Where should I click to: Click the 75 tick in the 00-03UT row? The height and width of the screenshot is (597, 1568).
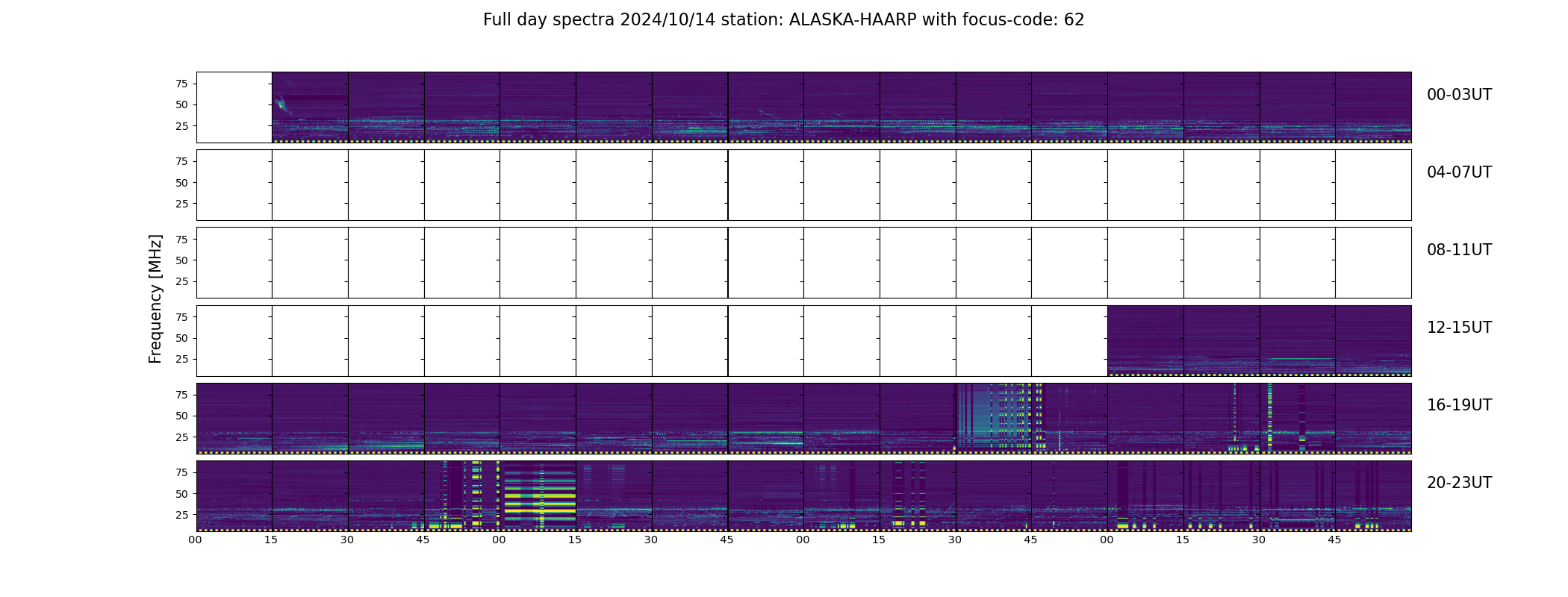click(x=181, y=84)
